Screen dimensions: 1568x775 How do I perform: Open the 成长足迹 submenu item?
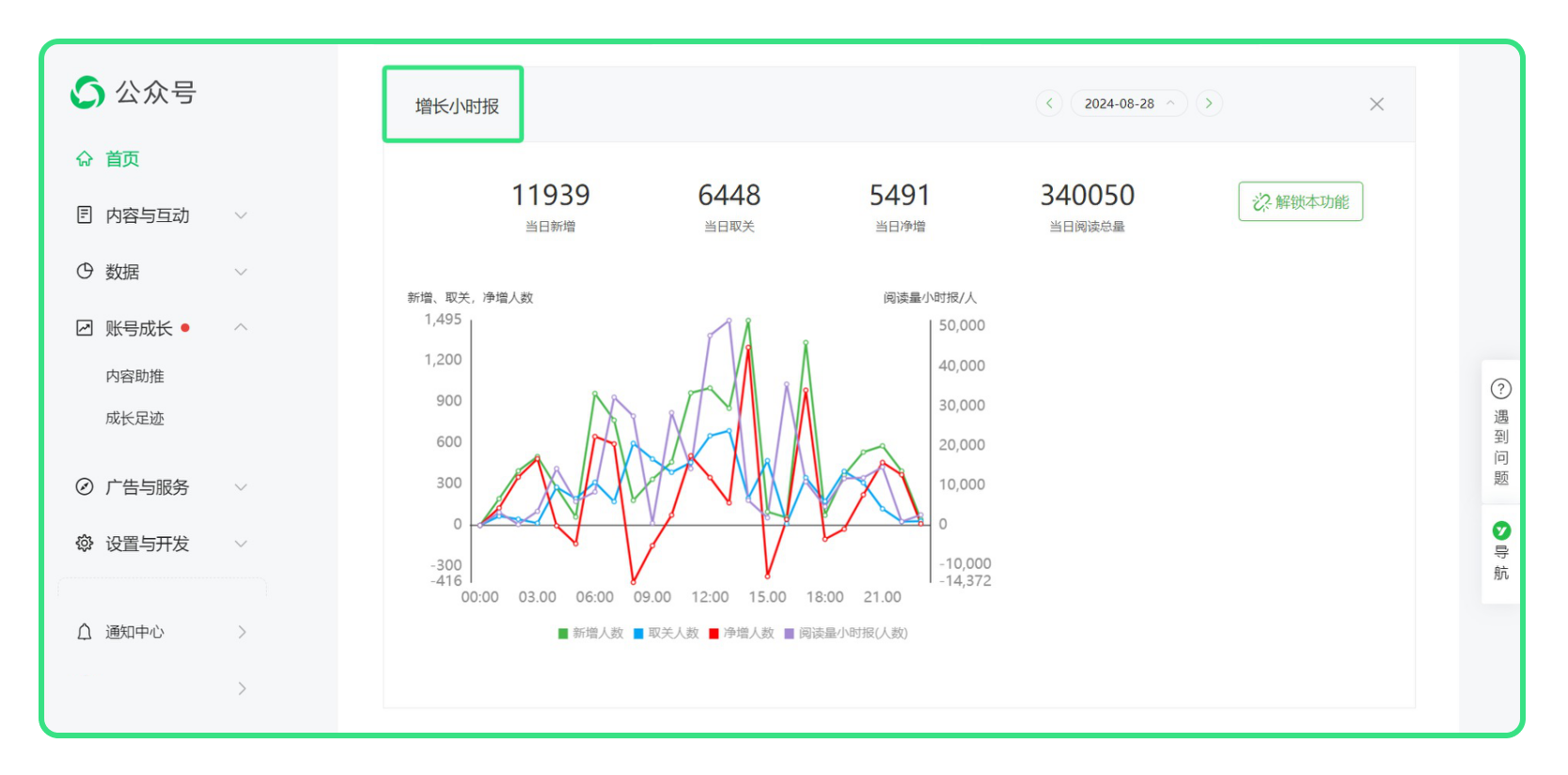(134, 419)
